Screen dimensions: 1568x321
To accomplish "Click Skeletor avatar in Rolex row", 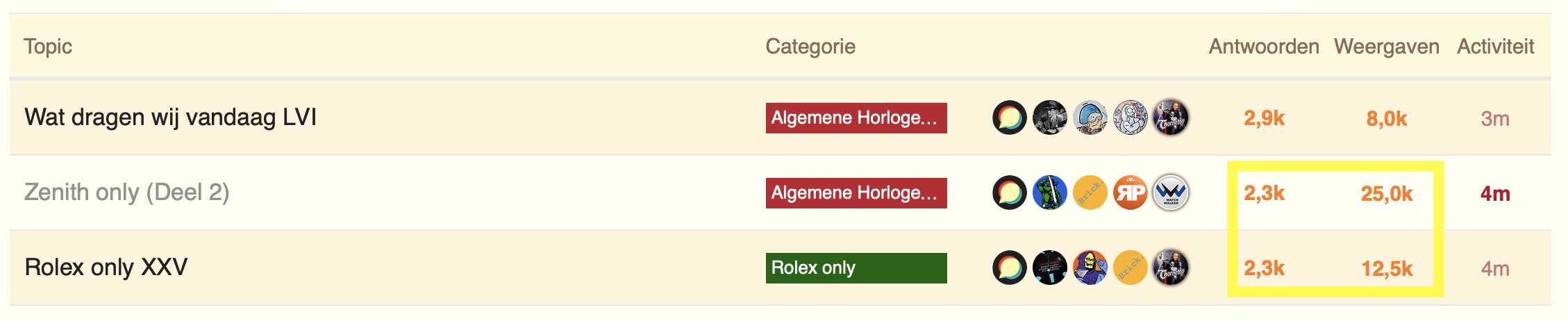I will [x=1090, y=267].
